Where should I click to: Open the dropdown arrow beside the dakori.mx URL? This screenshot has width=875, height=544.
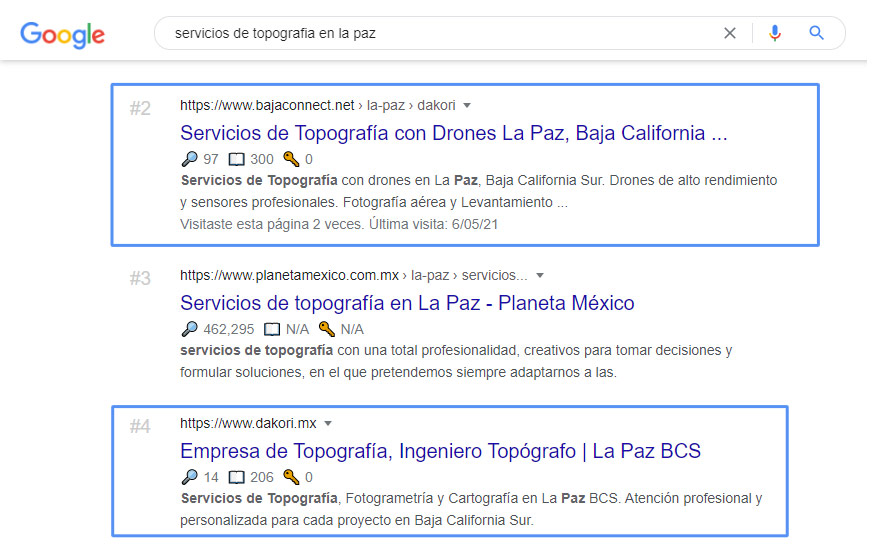(x=328, y=423)
